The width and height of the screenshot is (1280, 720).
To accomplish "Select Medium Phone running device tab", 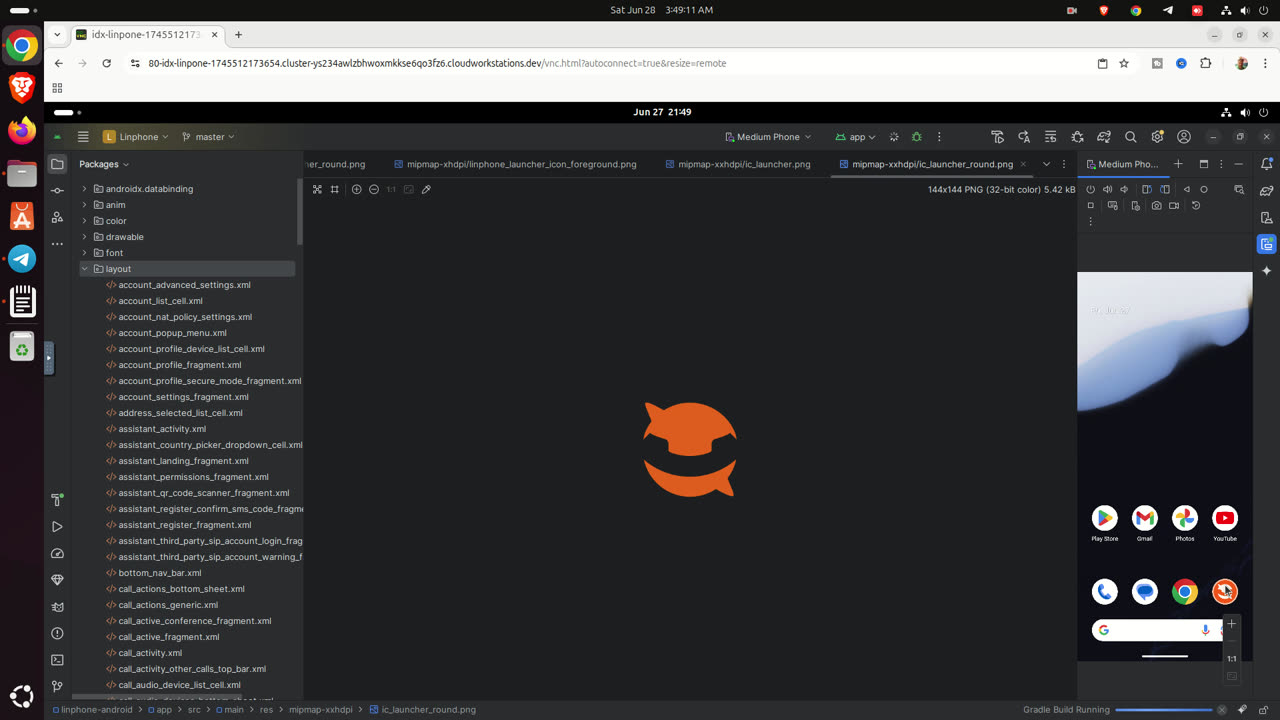I will tap(1121, 164).
